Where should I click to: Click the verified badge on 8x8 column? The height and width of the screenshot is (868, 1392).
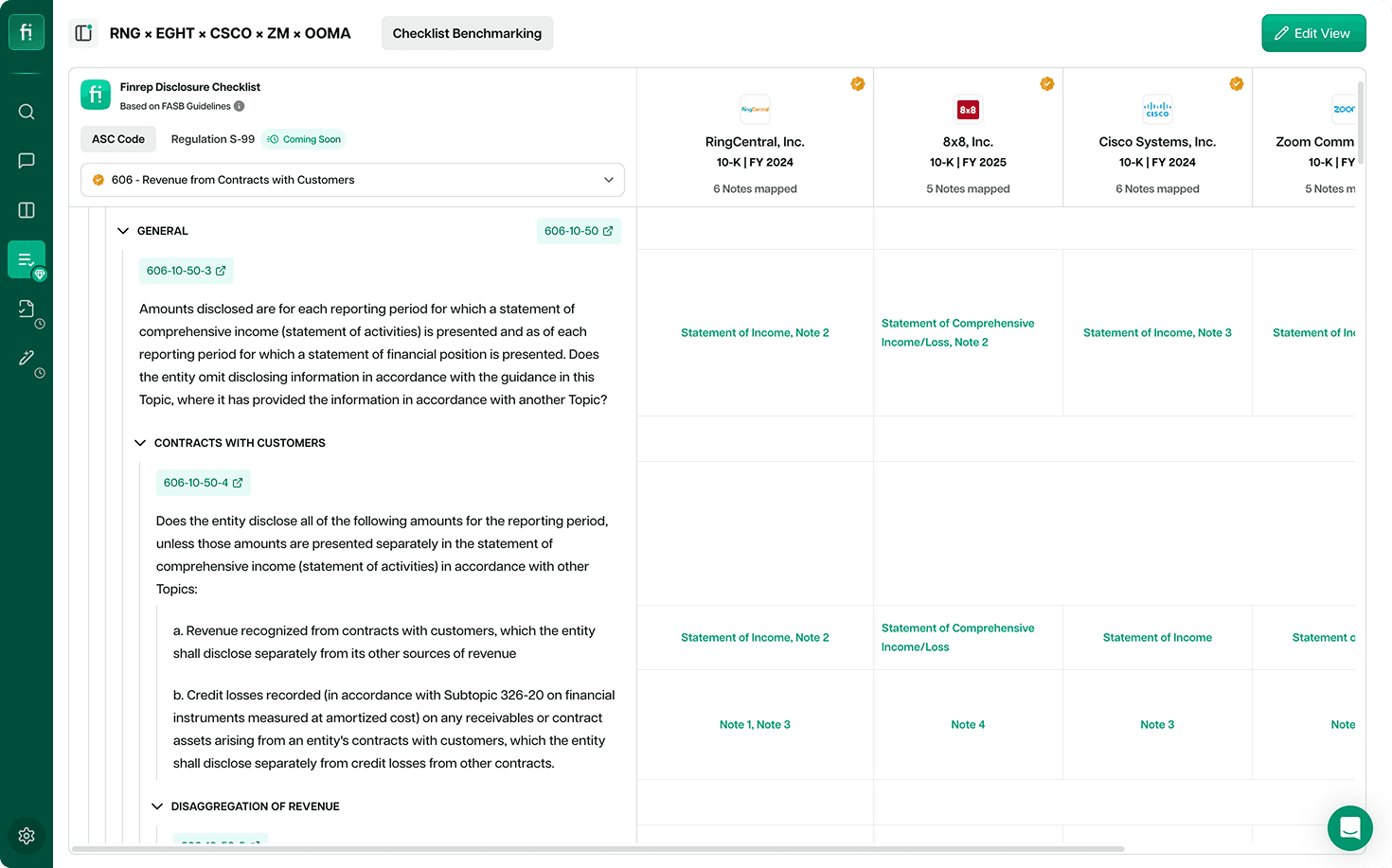1047,83
